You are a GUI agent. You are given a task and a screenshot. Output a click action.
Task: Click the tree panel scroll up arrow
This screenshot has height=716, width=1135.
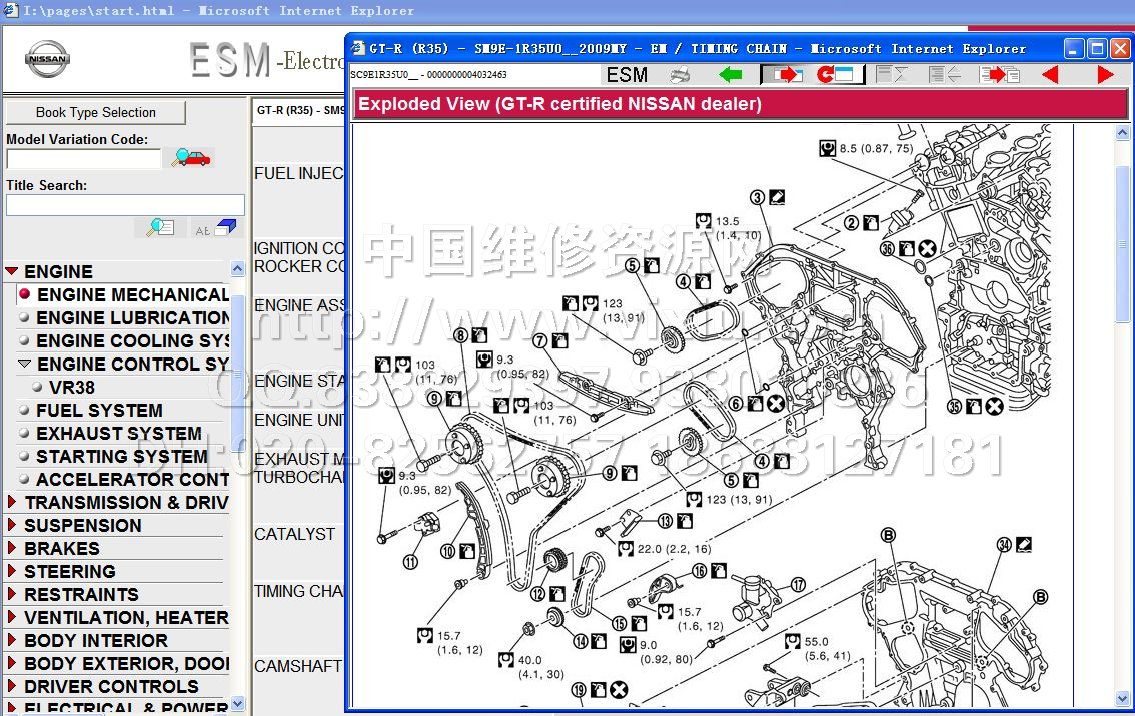pyautogui.click(x=237, y=269)
